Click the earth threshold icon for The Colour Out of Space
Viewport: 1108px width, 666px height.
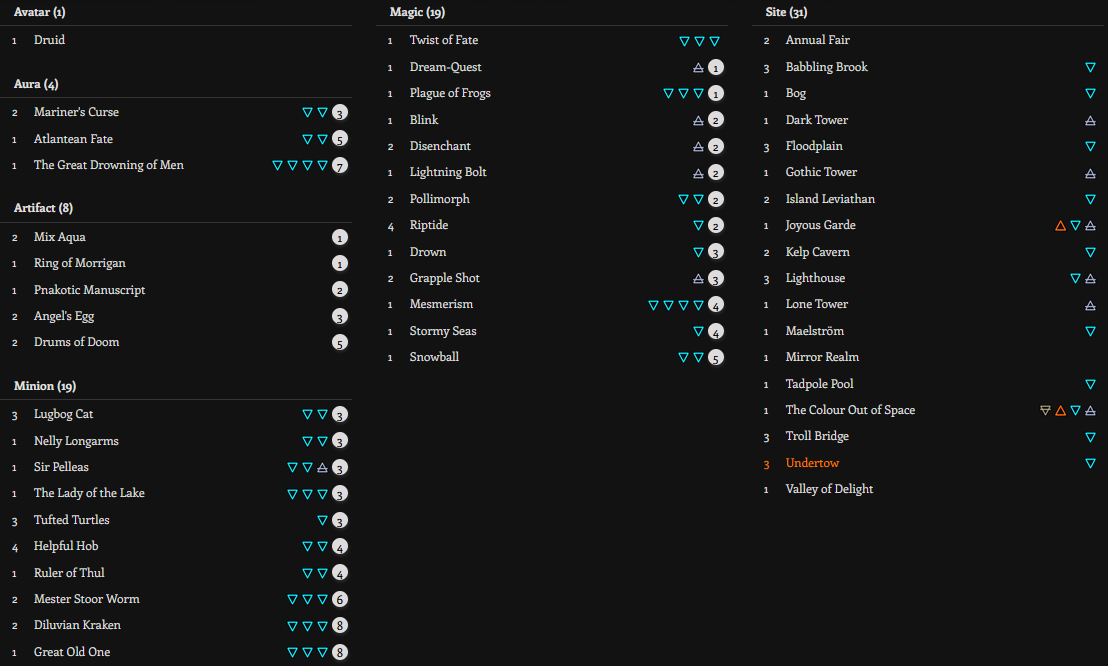pyautogui.click(x=1045, y=411)
